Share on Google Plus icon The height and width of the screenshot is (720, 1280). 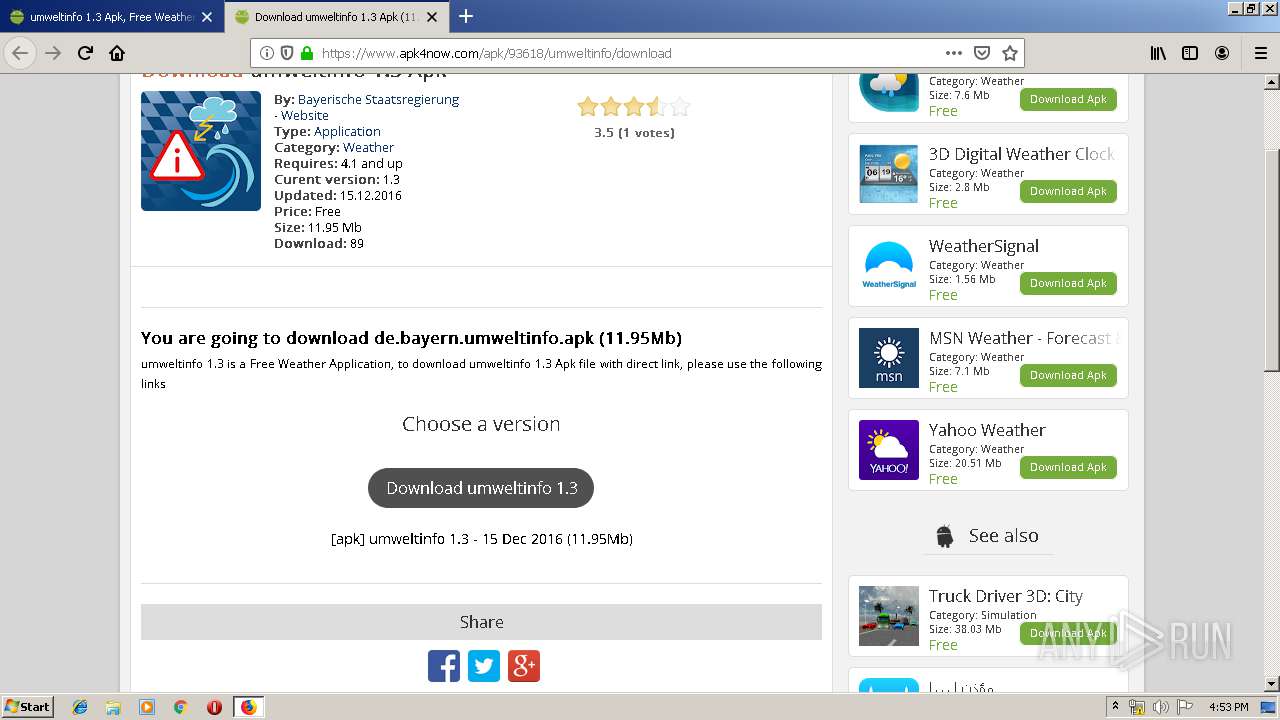(x=524, y=666)
